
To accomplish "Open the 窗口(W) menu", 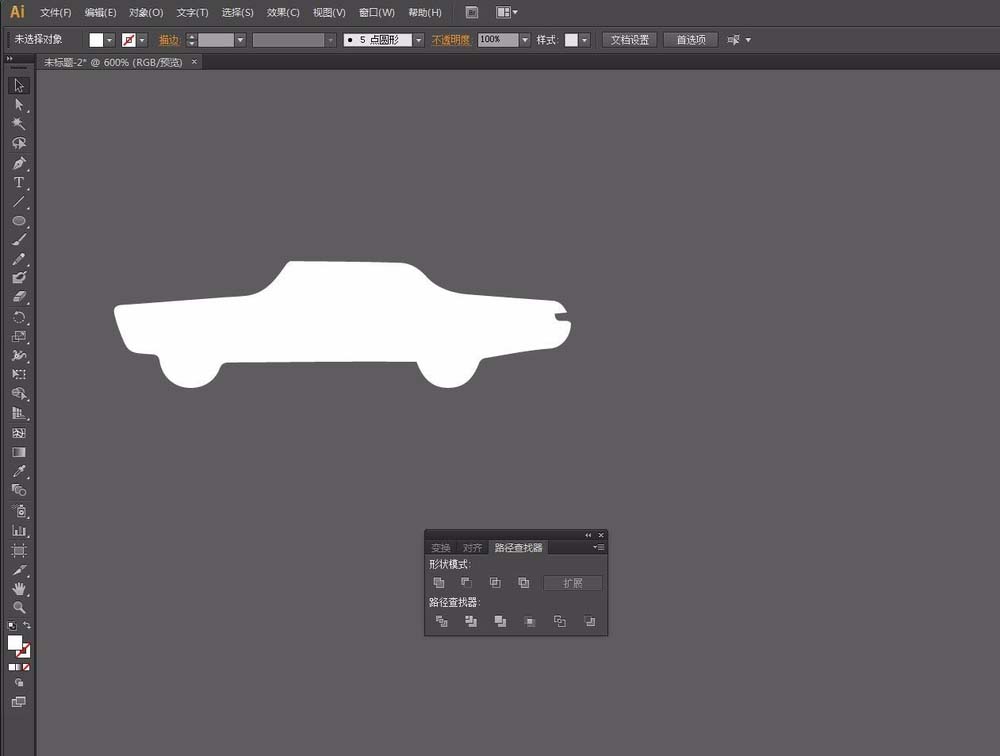I will click(x=377, y=12).
